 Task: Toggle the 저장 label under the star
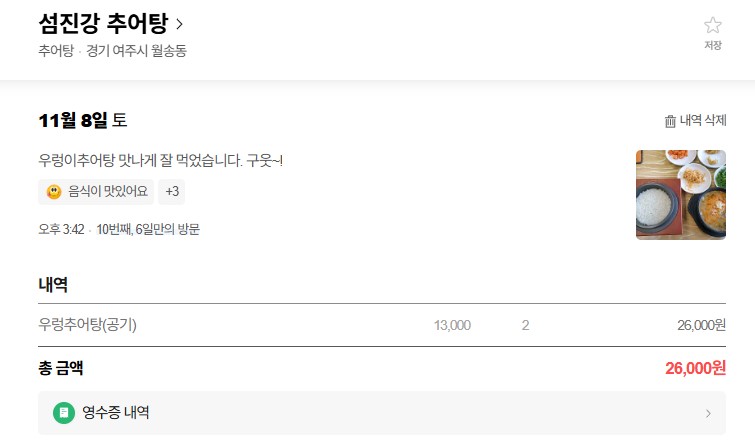pyautogui.click(x=712, y=46)
